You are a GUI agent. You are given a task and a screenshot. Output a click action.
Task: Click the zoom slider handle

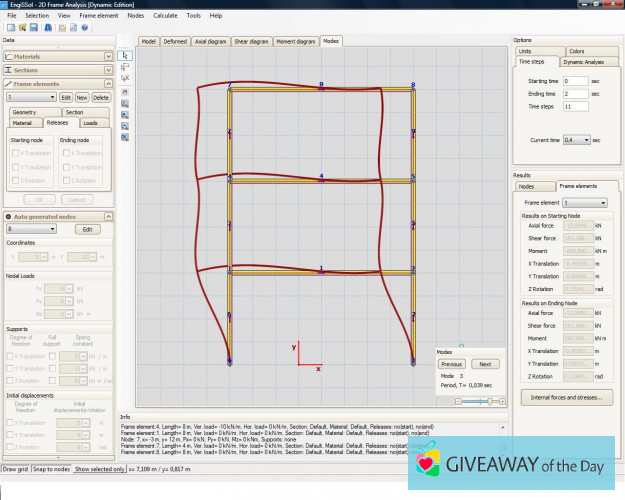pos(488,400)
